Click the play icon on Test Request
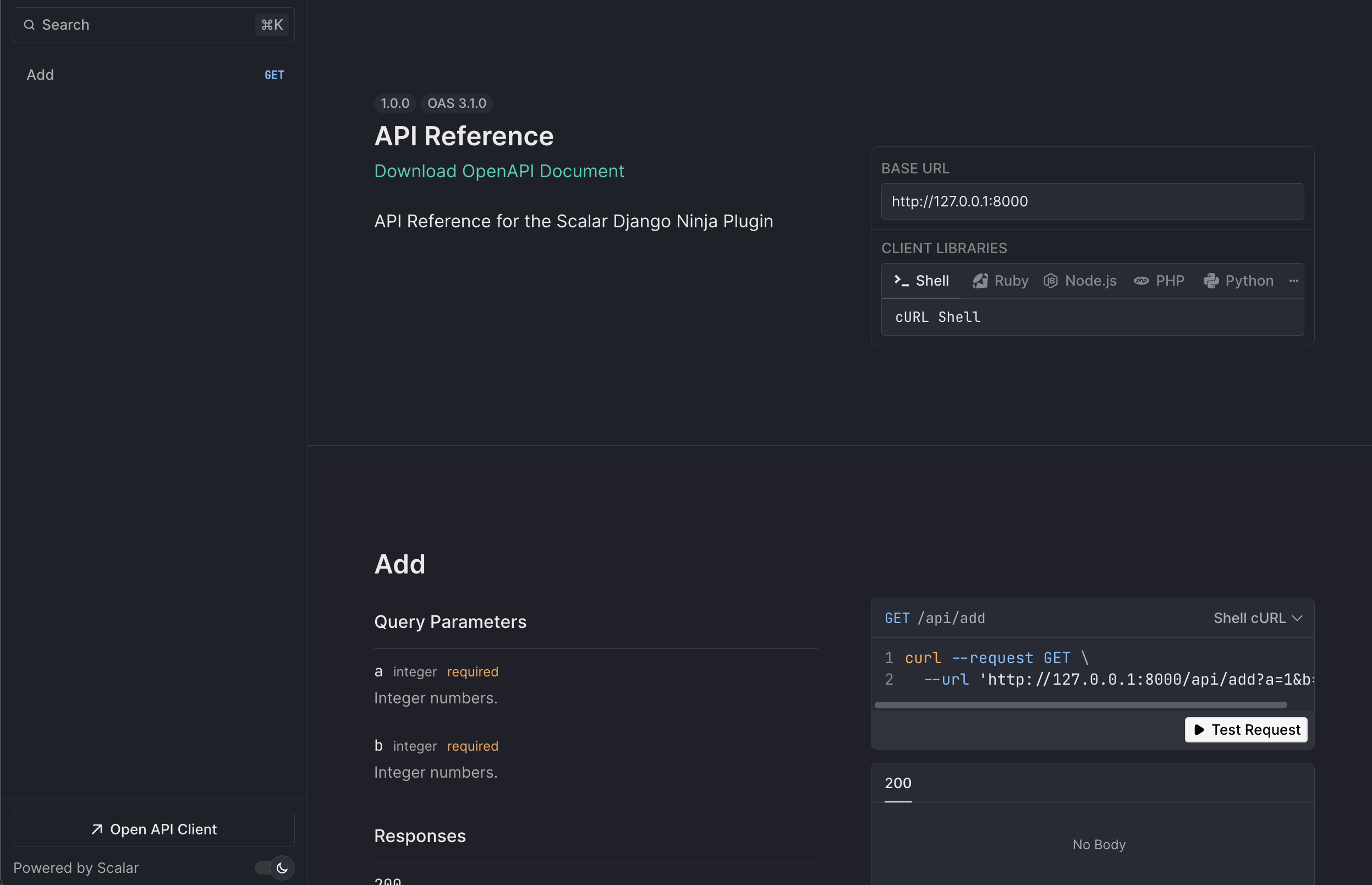Image resolution: width=1372 pixels, height=885 pixels. click(1200, 730)
